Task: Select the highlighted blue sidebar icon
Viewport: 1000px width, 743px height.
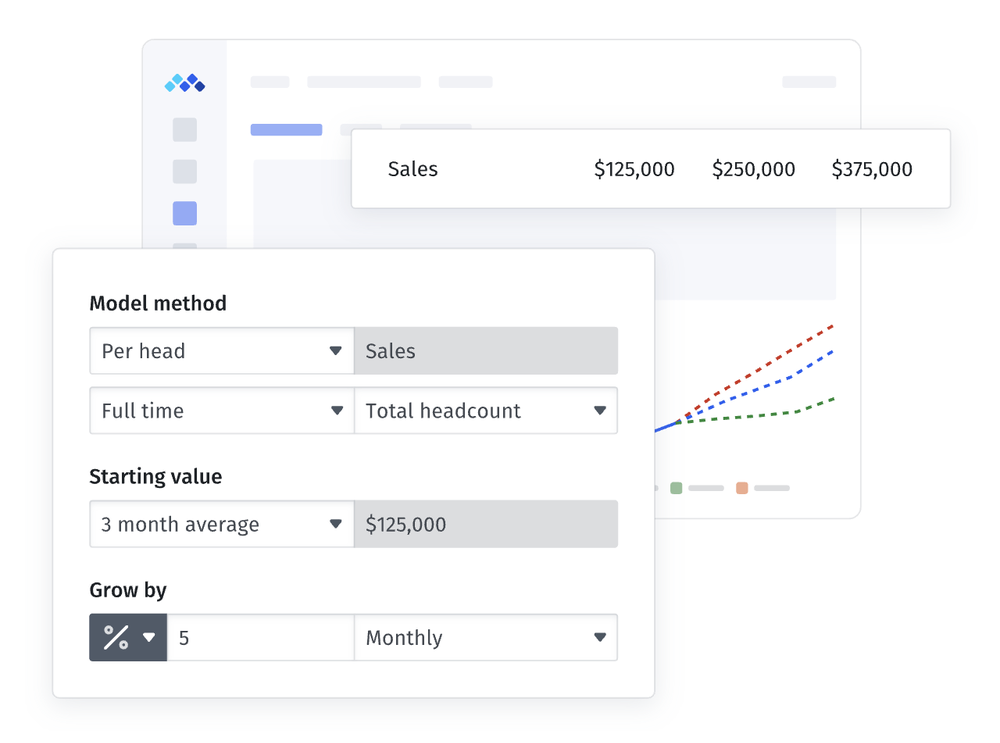Action: coord(185,213)
